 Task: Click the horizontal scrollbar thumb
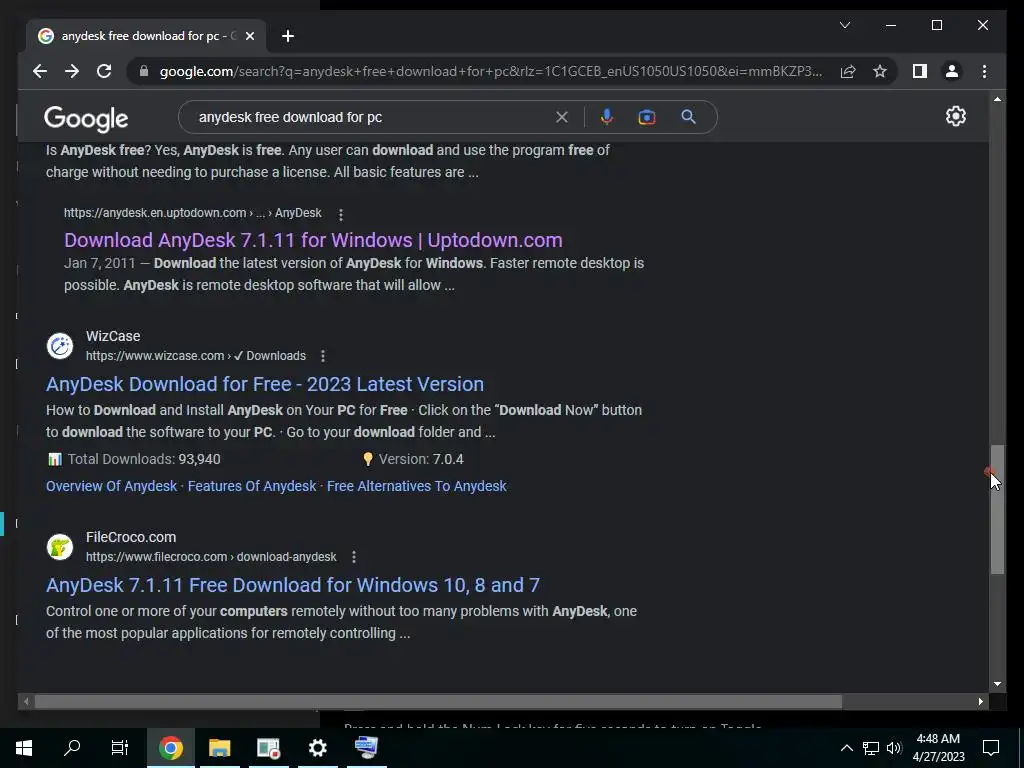pyautogui.click(x=438, y=702)
